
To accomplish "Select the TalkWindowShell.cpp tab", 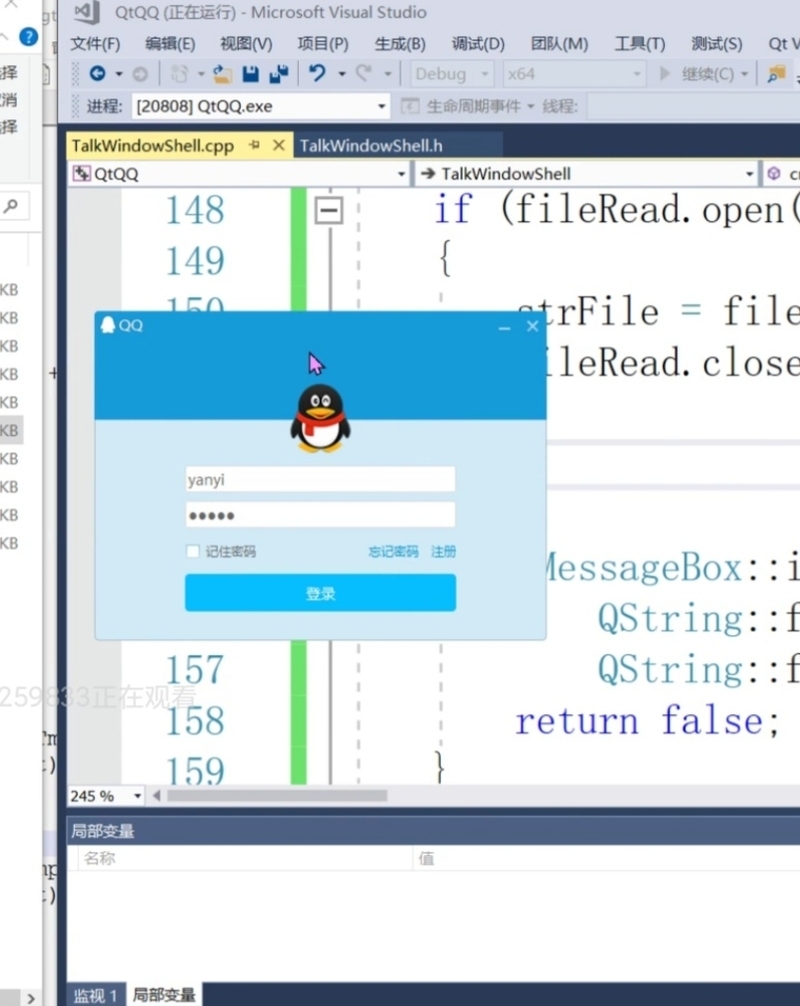I will pos(153,146).
